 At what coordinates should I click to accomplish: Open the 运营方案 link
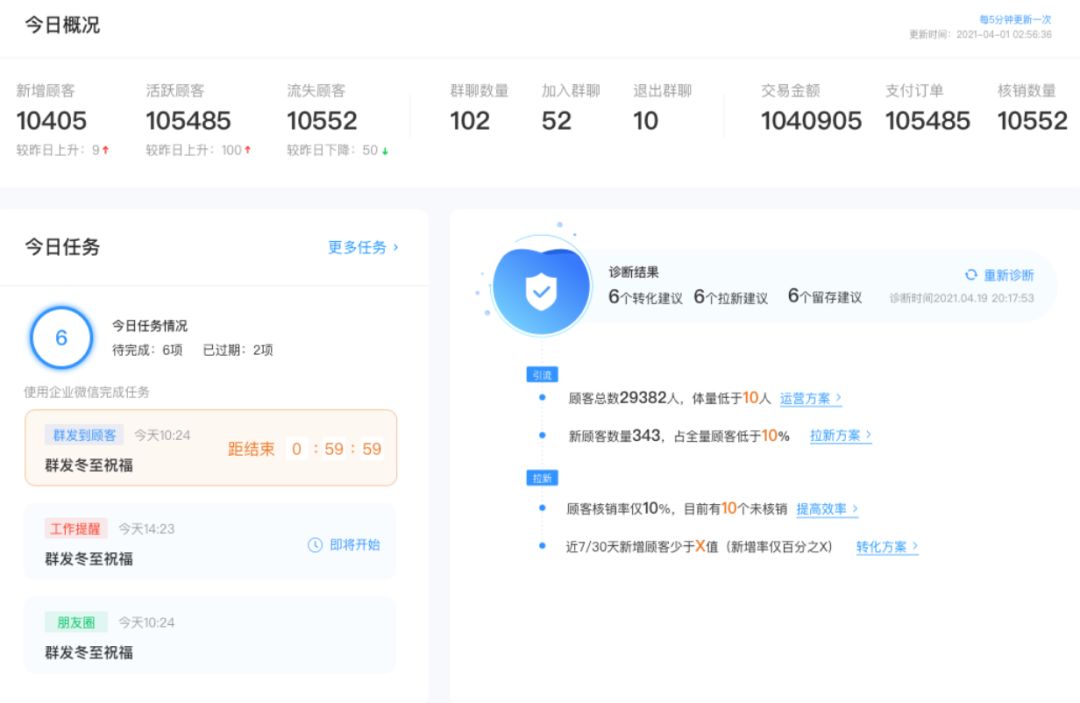(810, 398)
